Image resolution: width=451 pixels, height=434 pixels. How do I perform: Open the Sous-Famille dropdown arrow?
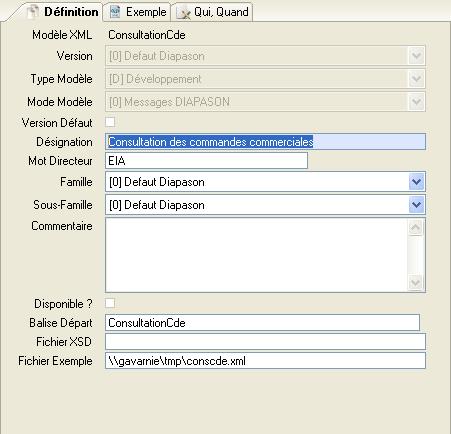[416, 205]
